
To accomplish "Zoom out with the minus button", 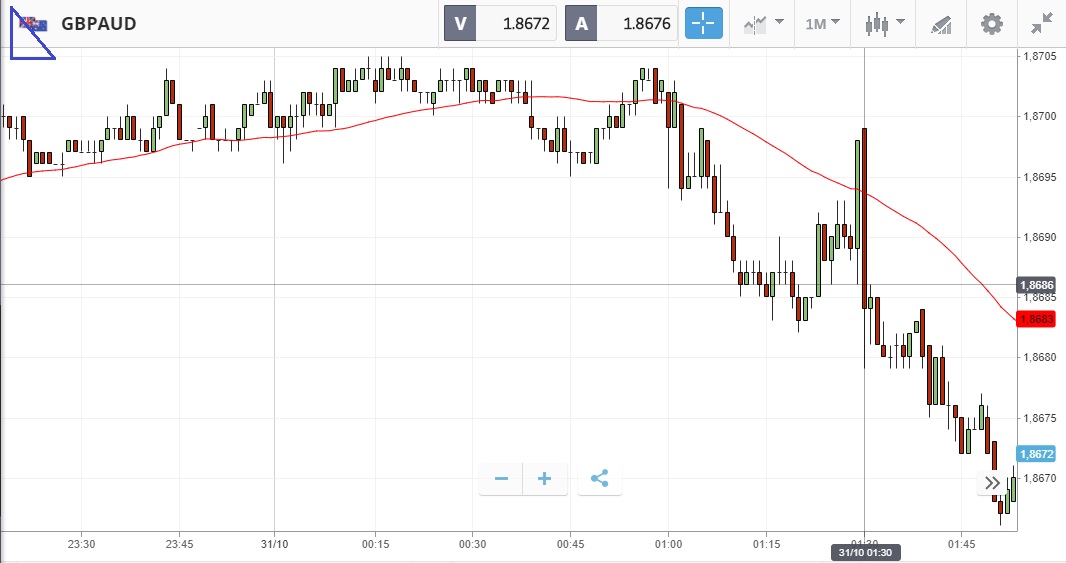I will tap(501, 479).
